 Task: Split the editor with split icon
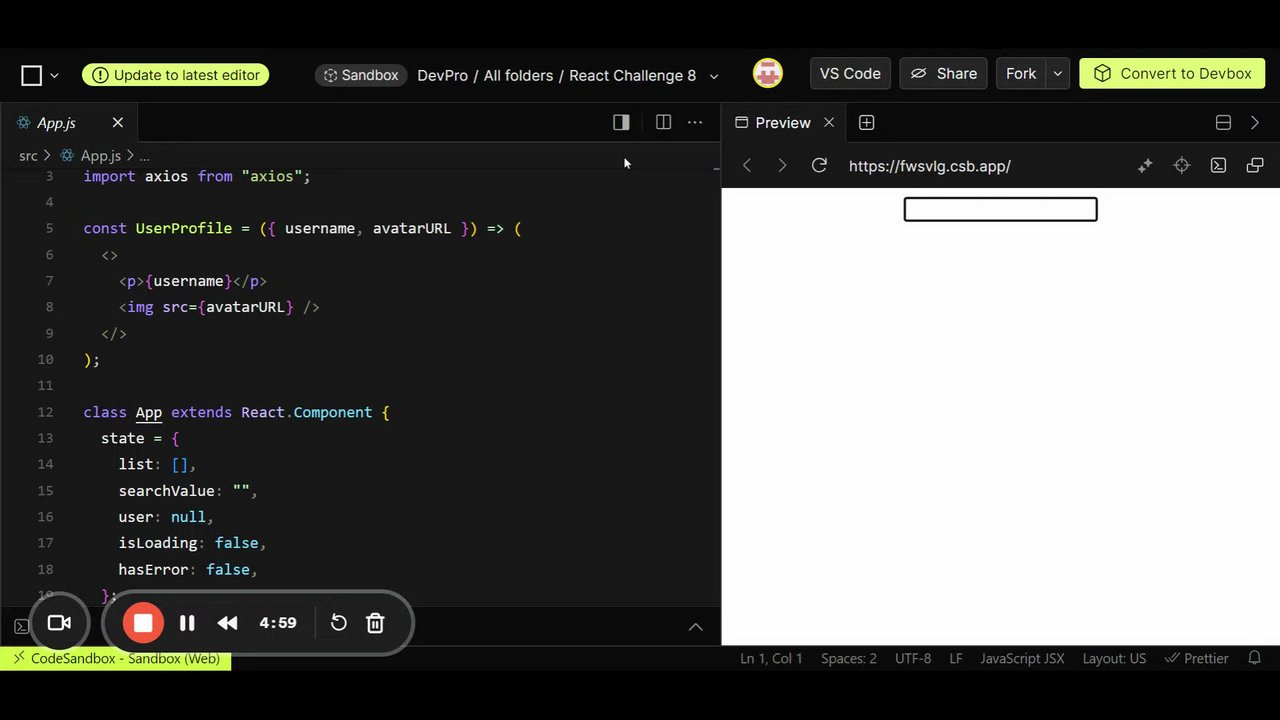[x=663, y=122]
